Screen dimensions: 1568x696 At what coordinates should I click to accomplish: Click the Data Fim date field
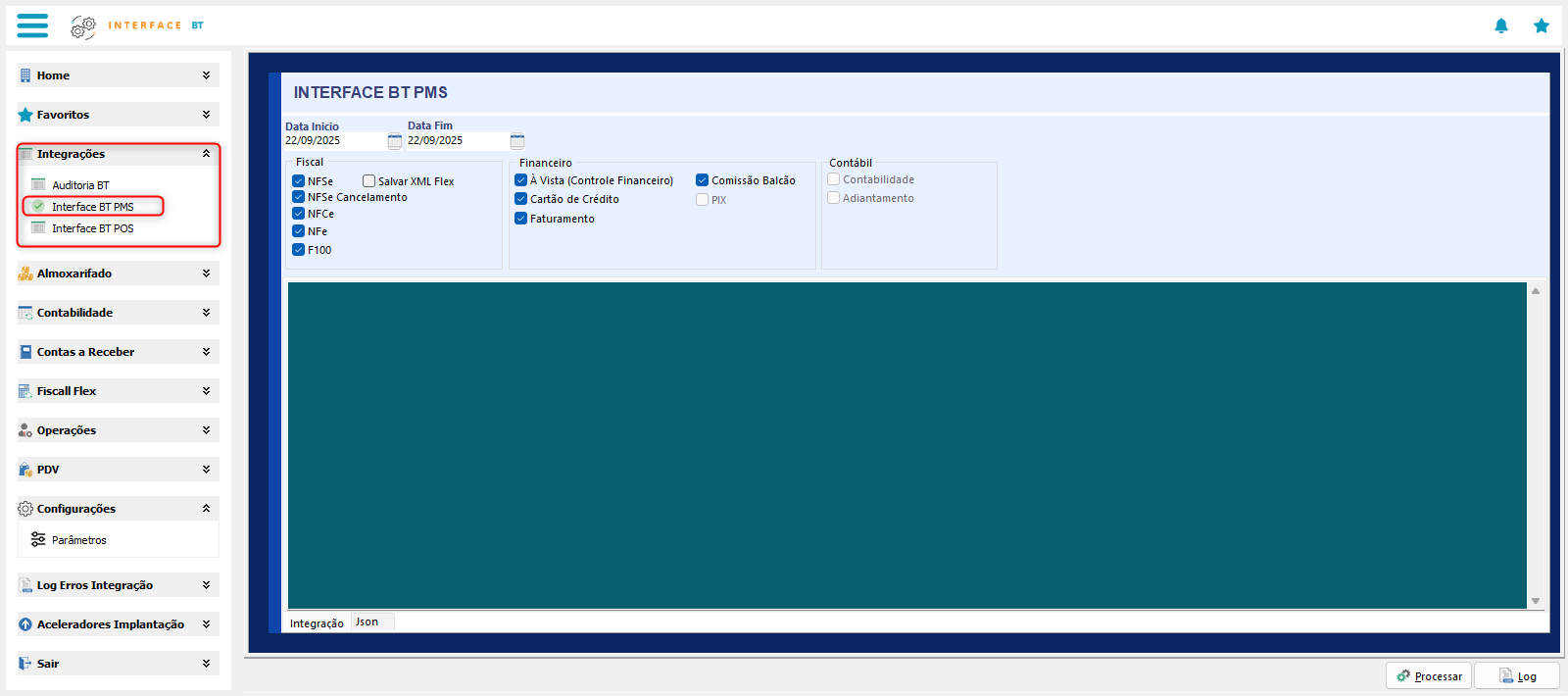point(457,141)
